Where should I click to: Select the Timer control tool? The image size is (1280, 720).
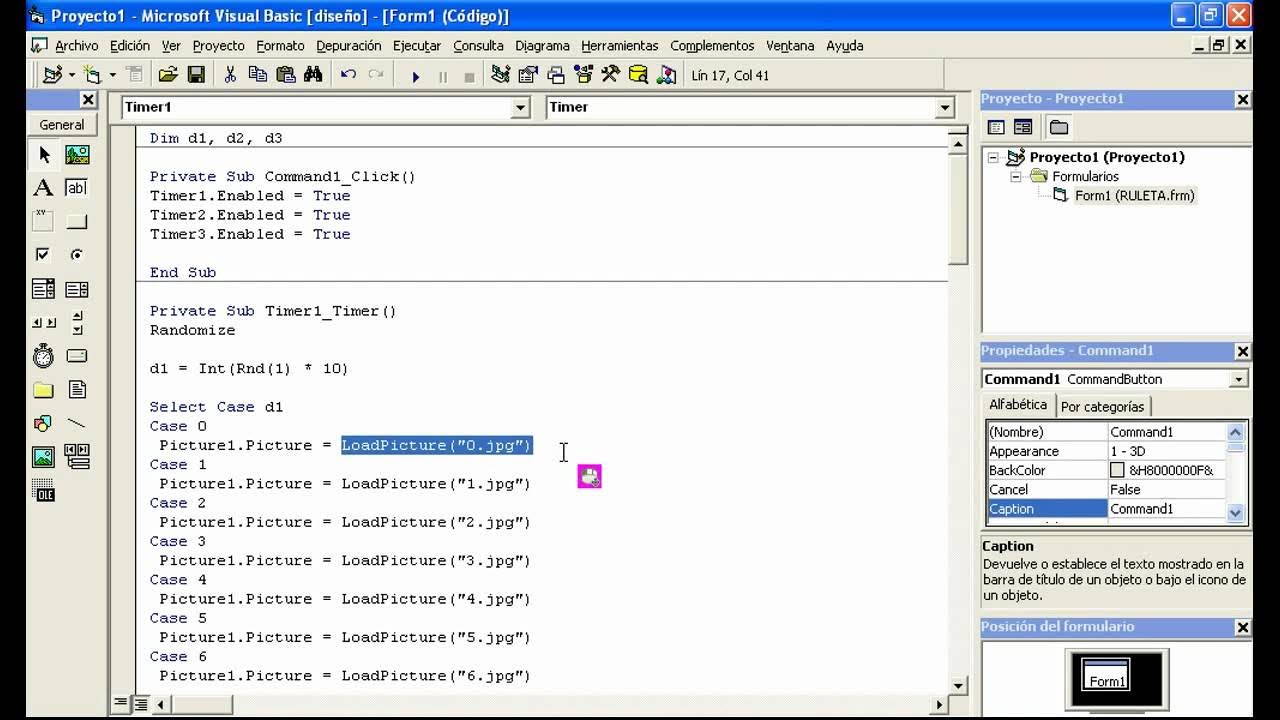tap(43, 356)
